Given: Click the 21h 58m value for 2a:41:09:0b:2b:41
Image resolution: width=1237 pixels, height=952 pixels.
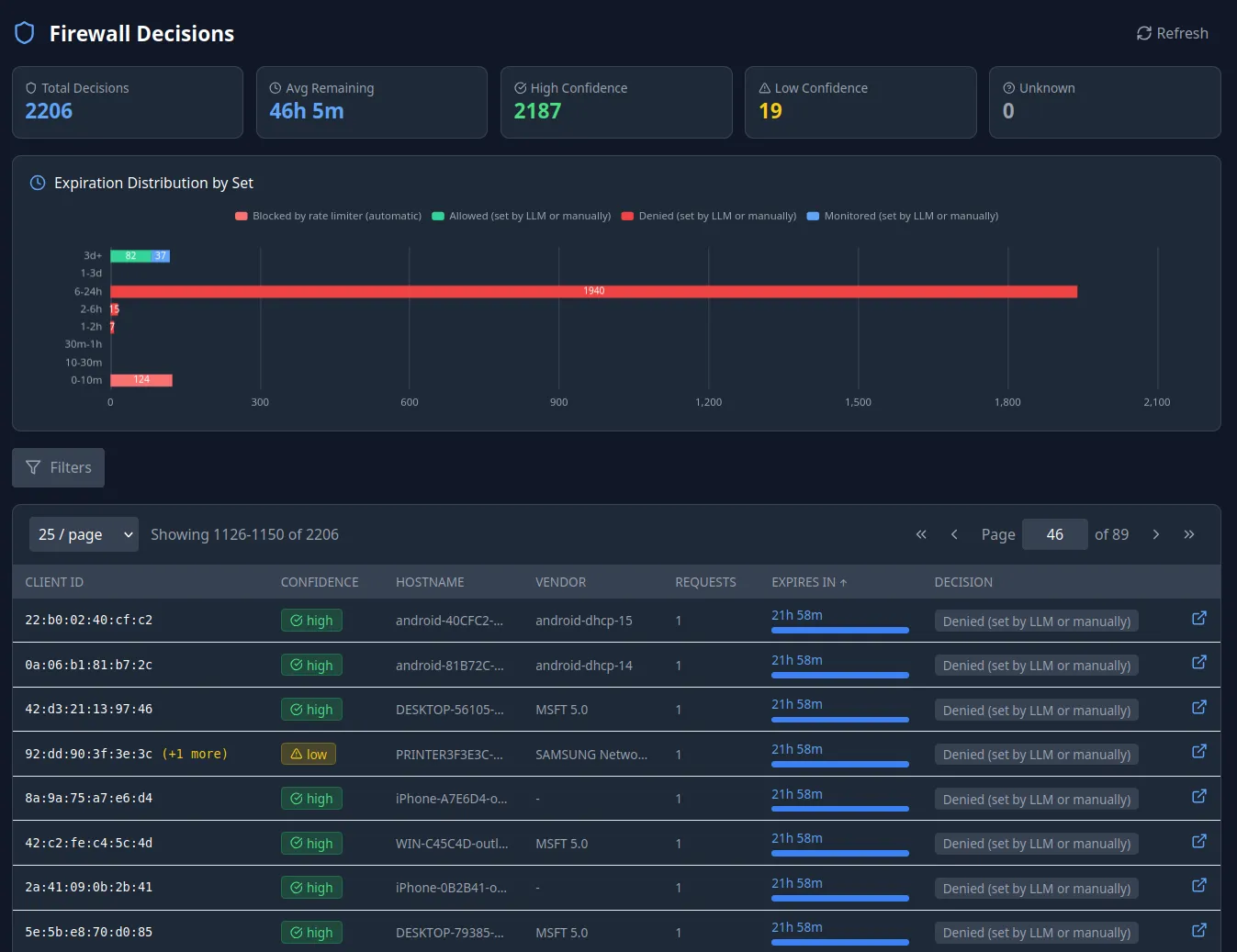Looking at the screenshot, I should pos(797,883).
